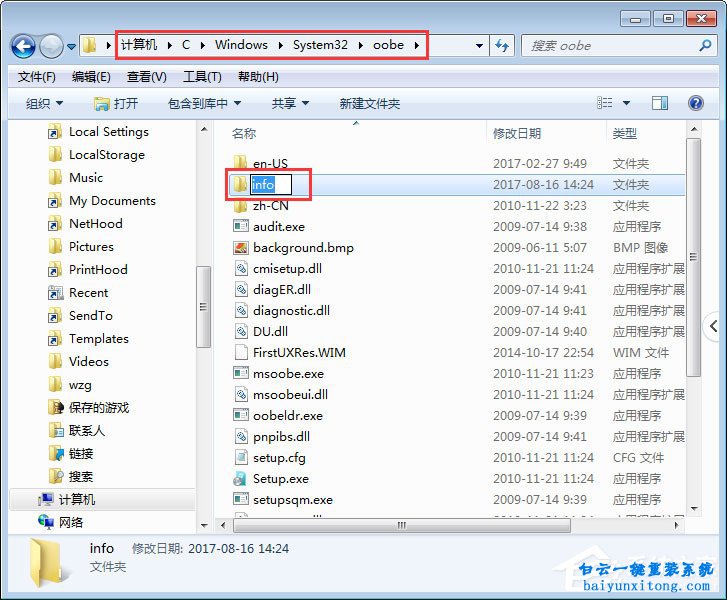This screenshot has width=727, height=600.
Task: Open the 编辑(E) menu
Action: (91, 77)
